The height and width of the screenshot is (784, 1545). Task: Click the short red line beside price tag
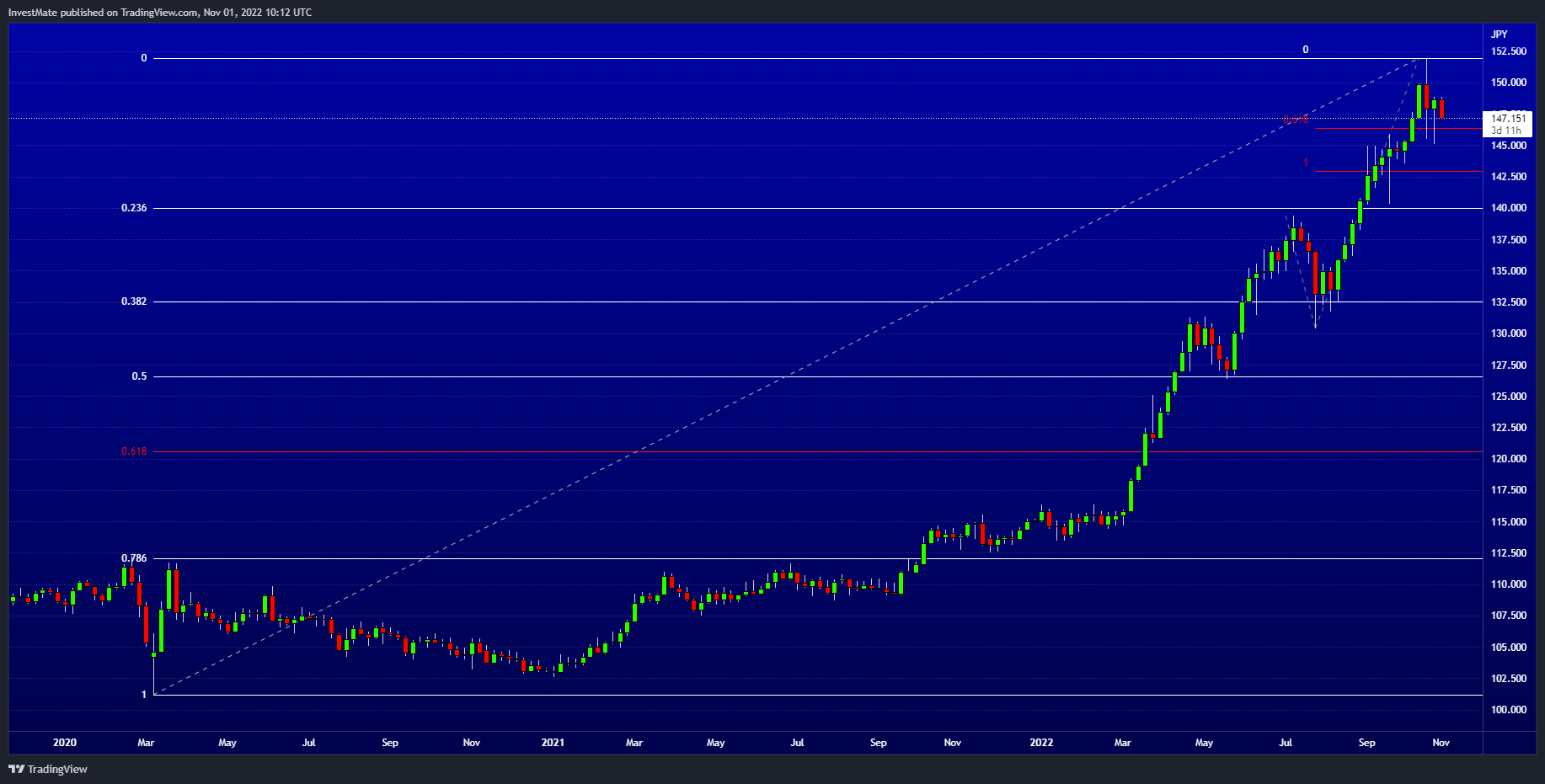click(x=1398, y=129)
